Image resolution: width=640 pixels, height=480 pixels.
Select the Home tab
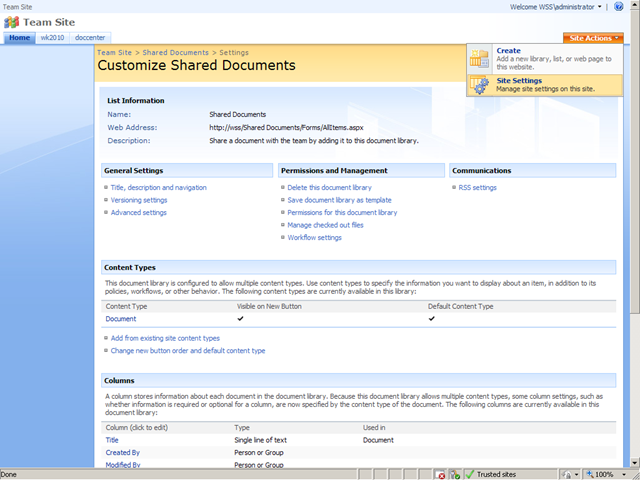20,38
